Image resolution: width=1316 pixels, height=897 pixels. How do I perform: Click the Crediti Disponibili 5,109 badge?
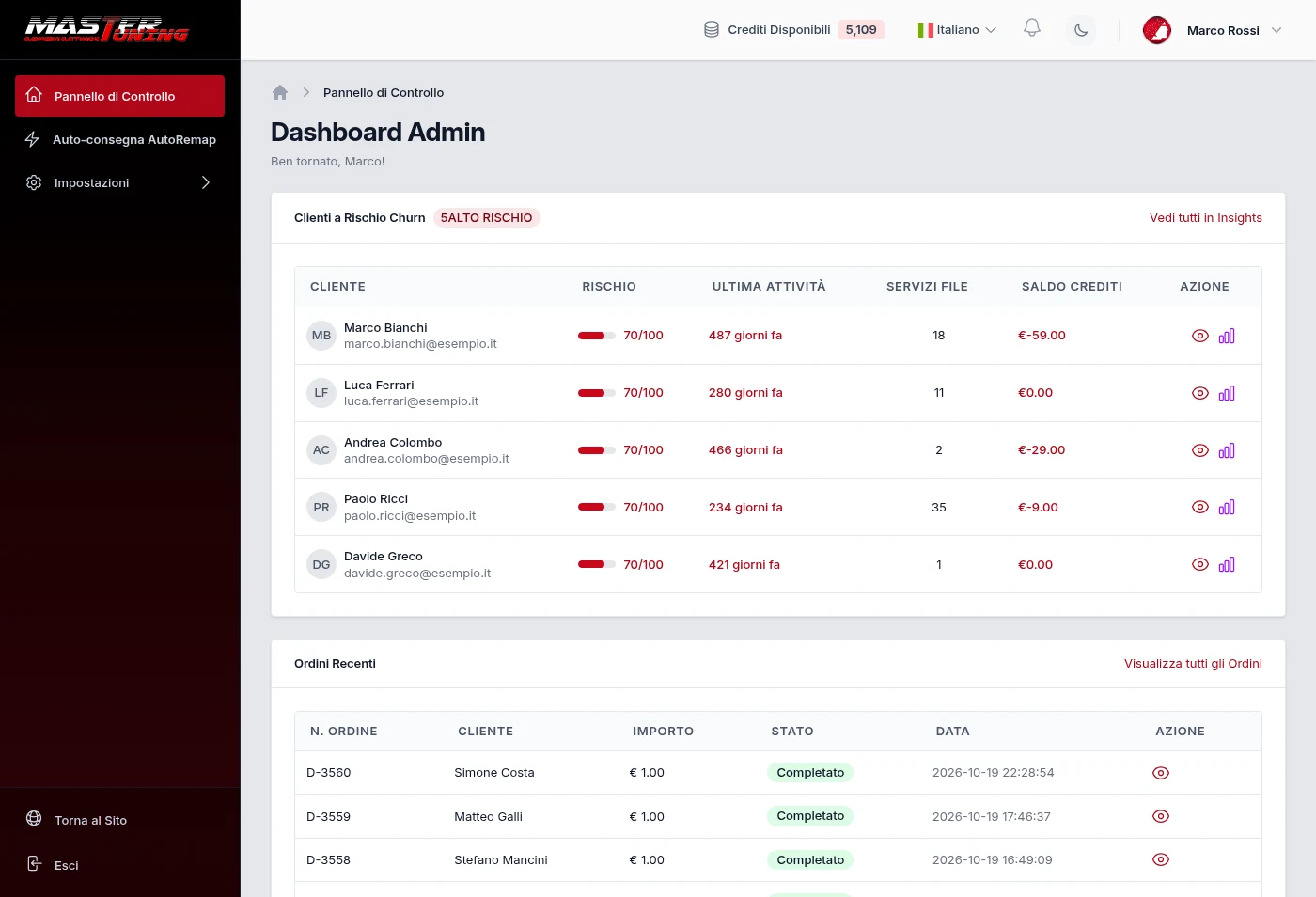click(861, 30)
